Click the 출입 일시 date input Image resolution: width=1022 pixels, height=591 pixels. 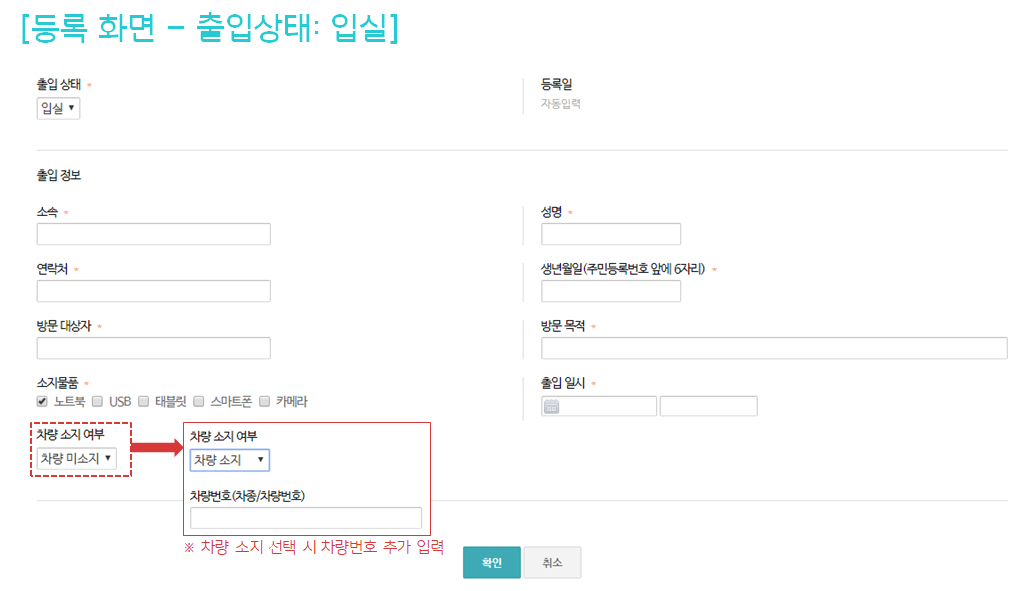[x=608, y=406]
